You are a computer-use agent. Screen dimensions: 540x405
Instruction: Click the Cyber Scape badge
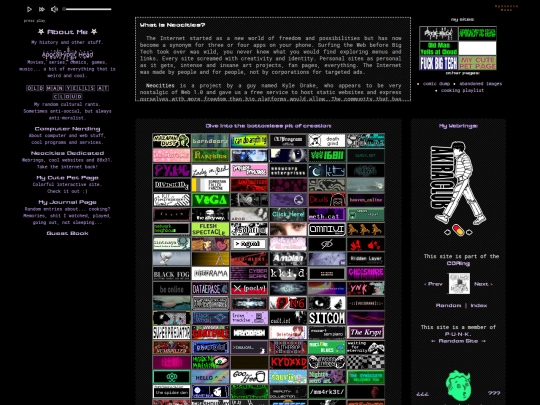click(x=249, y=274)
